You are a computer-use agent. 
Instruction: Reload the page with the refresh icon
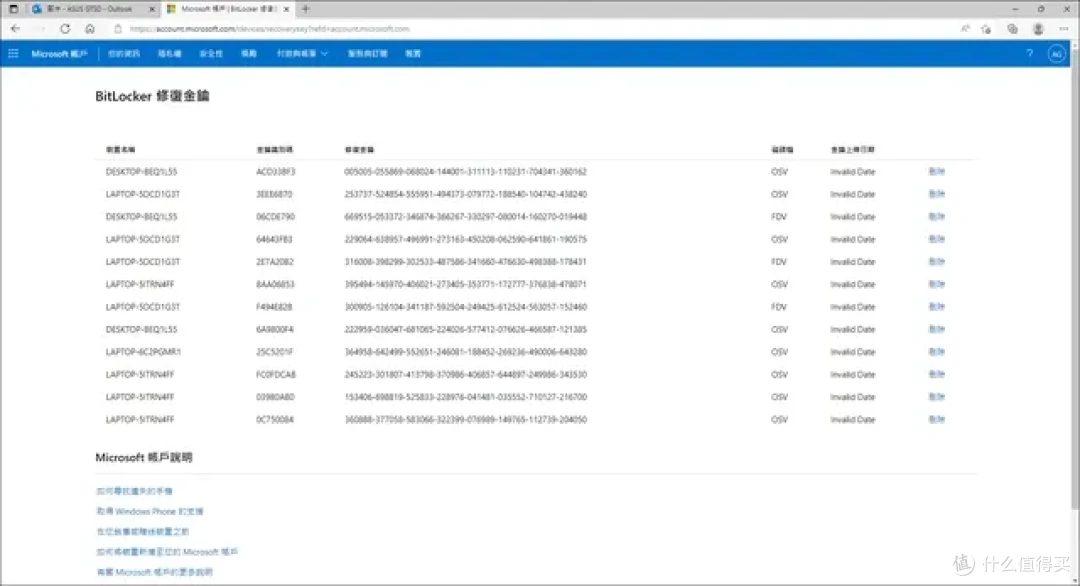point(65,29)
